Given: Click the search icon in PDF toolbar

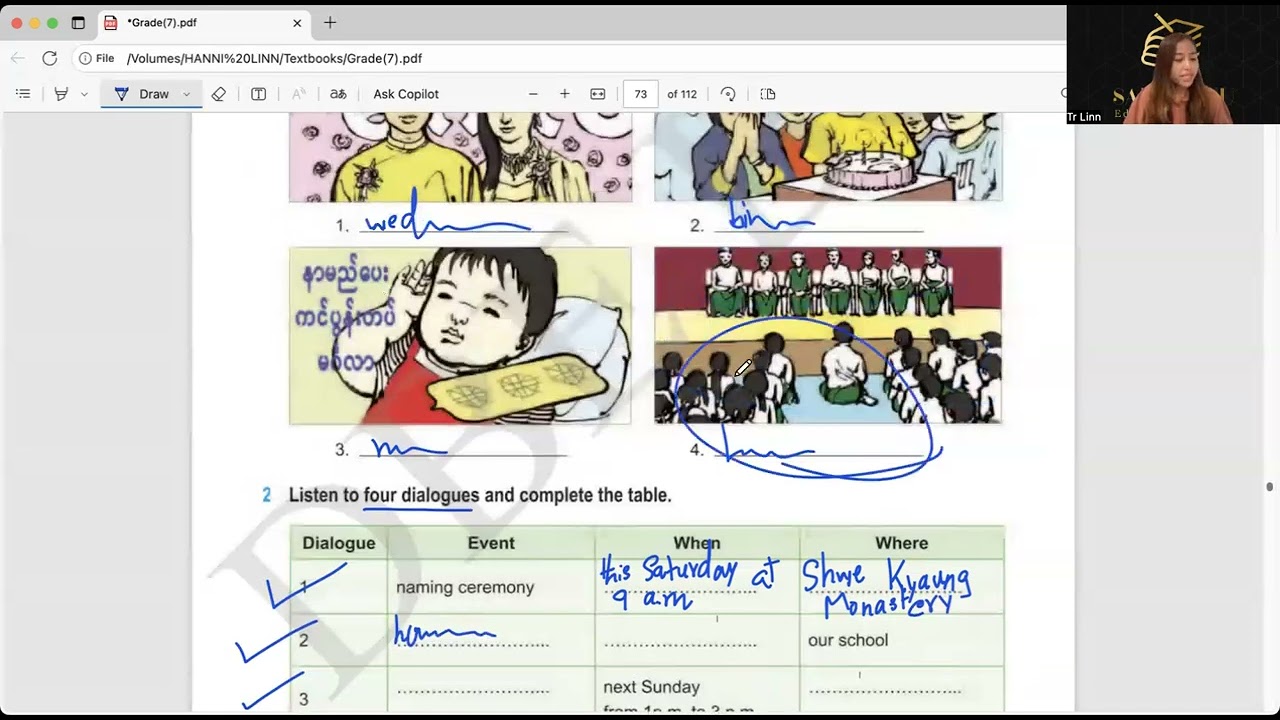Looking at the screenshot, I should pos(1063,94).
